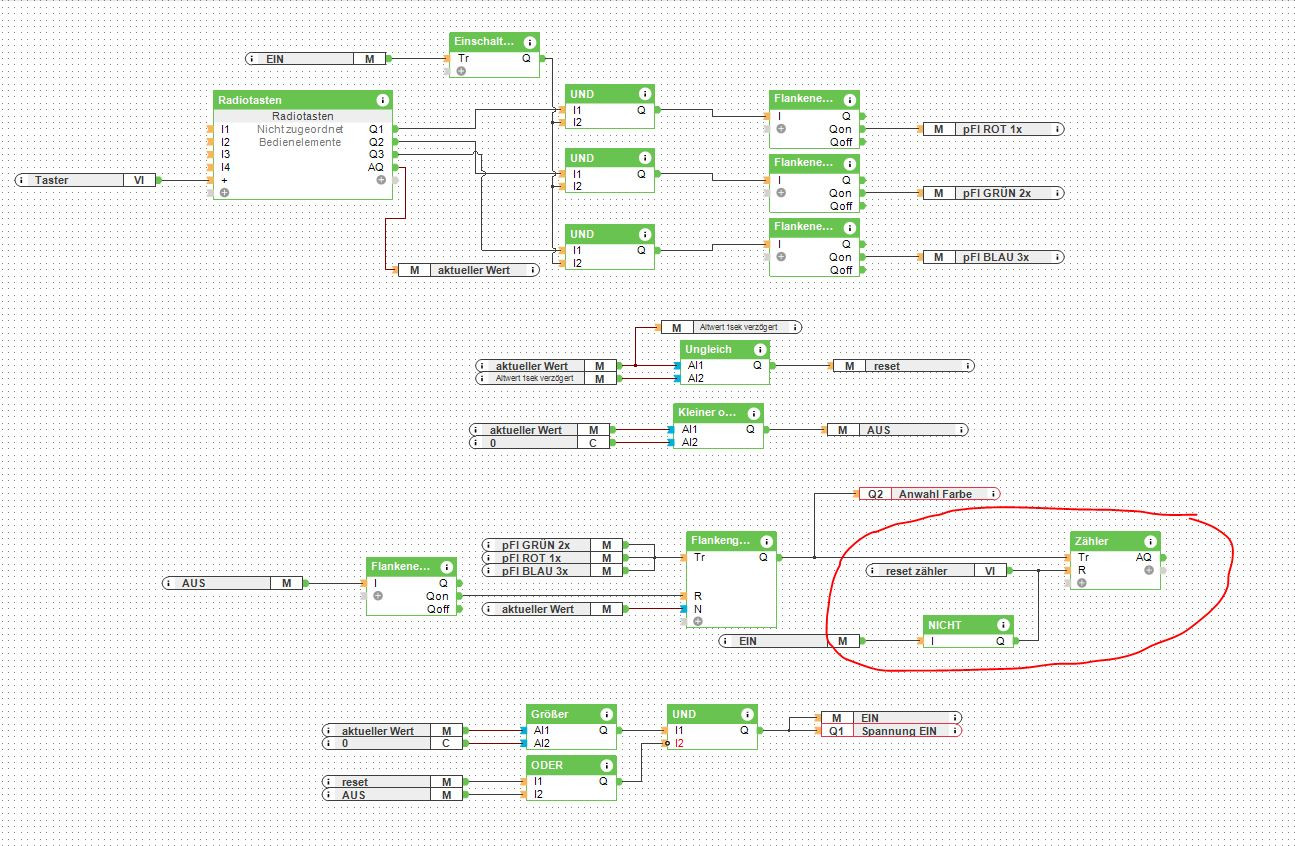Select the reset zähler virtual input
Viewport: 1295px width, 846px height.
[x=936, y=571]
